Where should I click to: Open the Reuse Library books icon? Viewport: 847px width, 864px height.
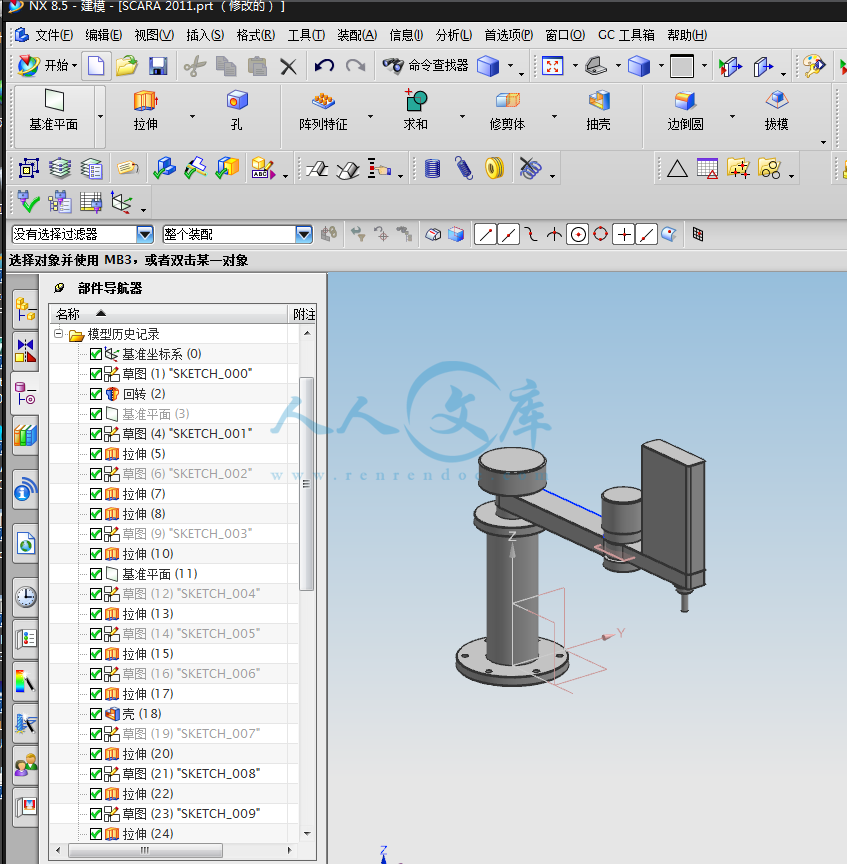pyautogui.click(x=25, y=435)
